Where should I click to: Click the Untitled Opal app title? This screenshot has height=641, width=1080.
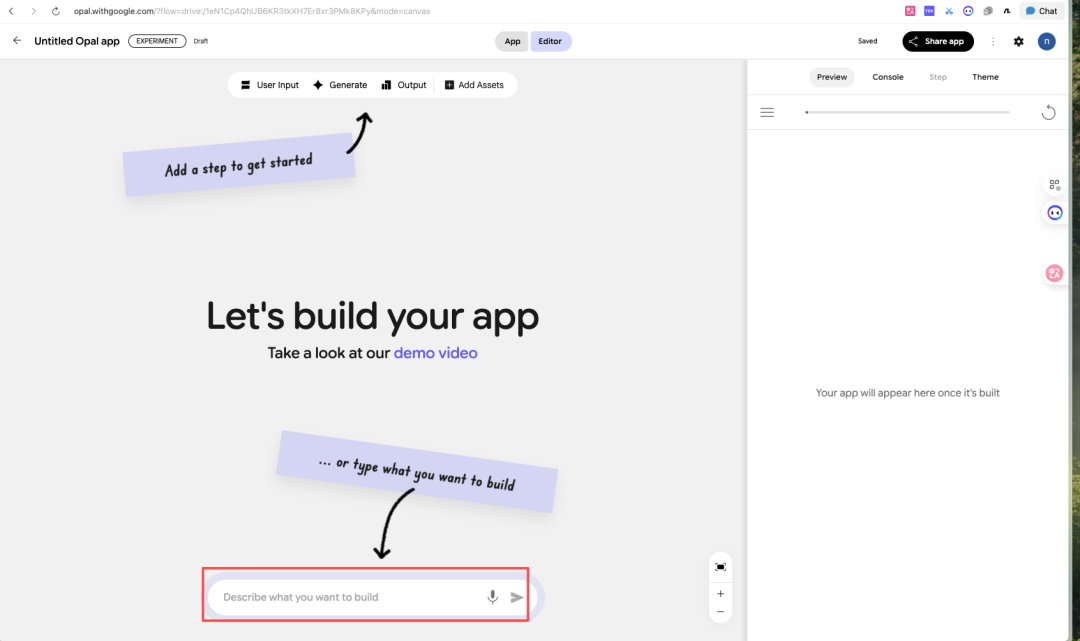click(x=77, y=41)
